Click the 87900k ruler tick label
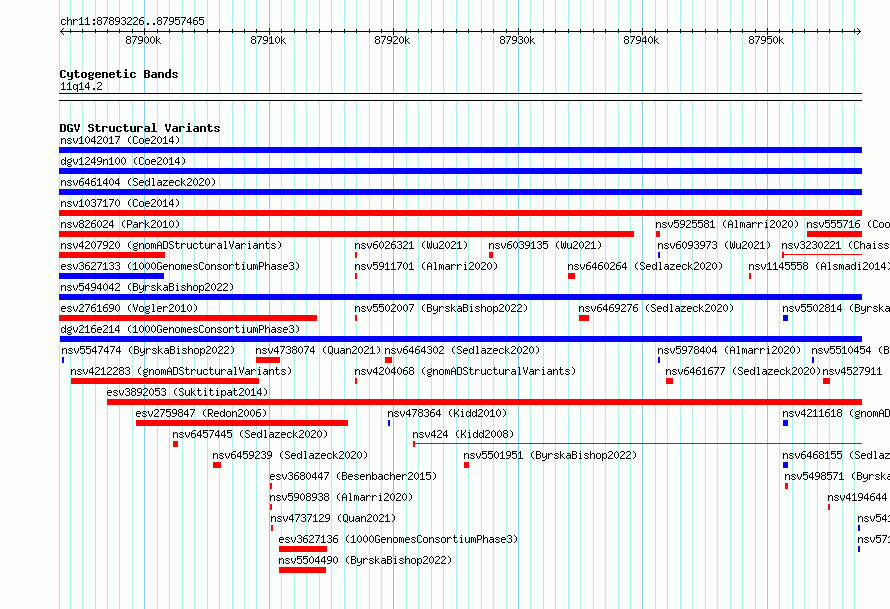This screenshot has height=609, width=890. coord(143,40)
